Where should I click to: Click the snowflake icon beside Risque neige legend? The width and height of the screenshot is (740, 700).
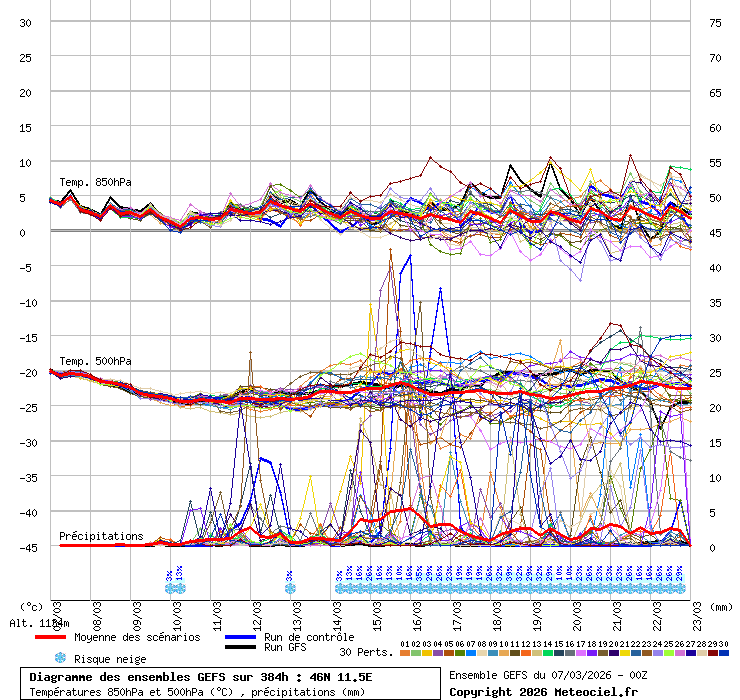(x=60, y=658)
